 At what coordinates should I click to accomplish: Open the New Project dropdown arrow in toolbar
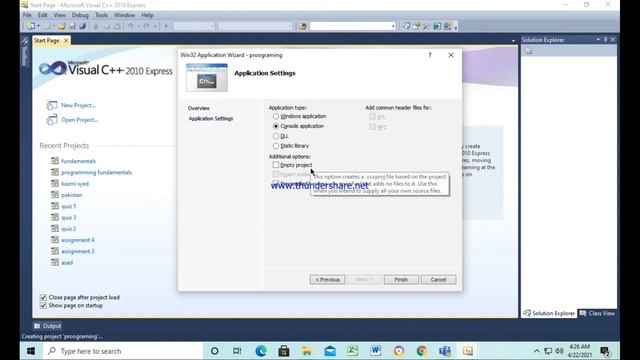click(38, 26)
